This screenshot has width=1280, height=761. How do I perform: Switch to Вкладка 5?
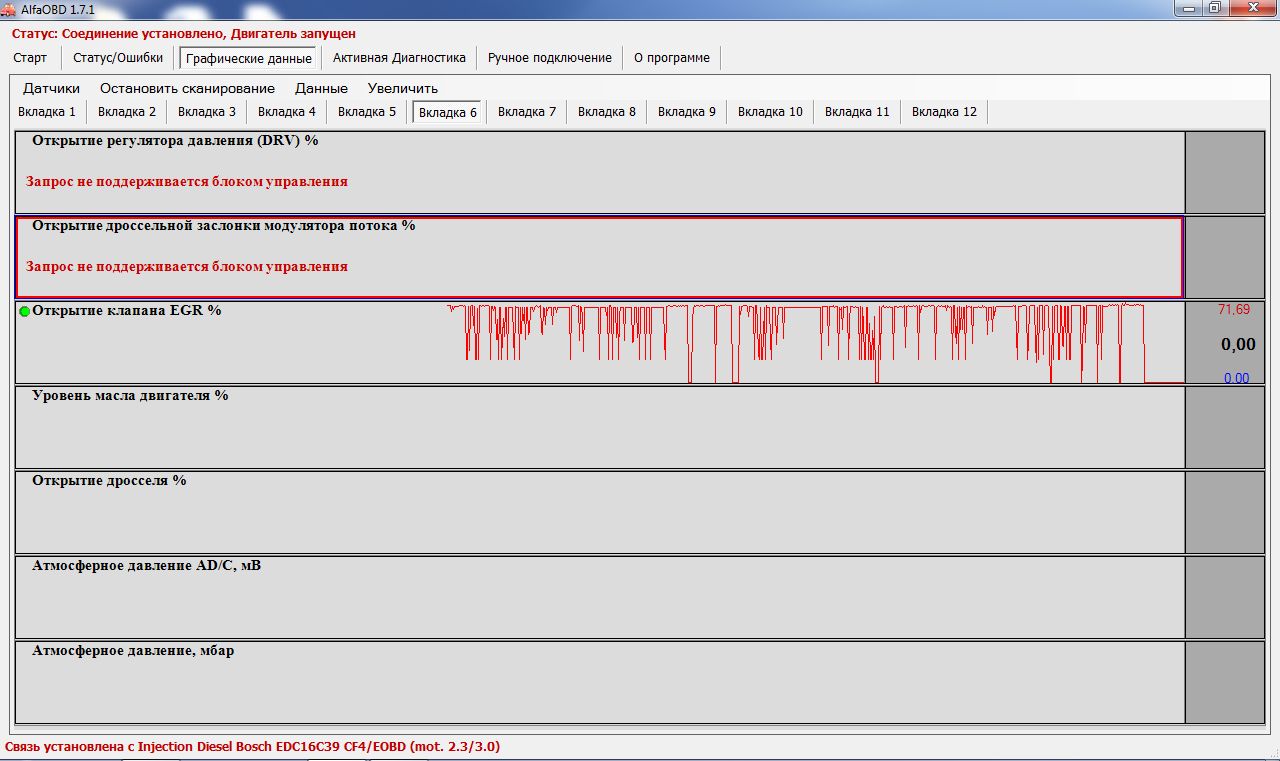[367, 112]
